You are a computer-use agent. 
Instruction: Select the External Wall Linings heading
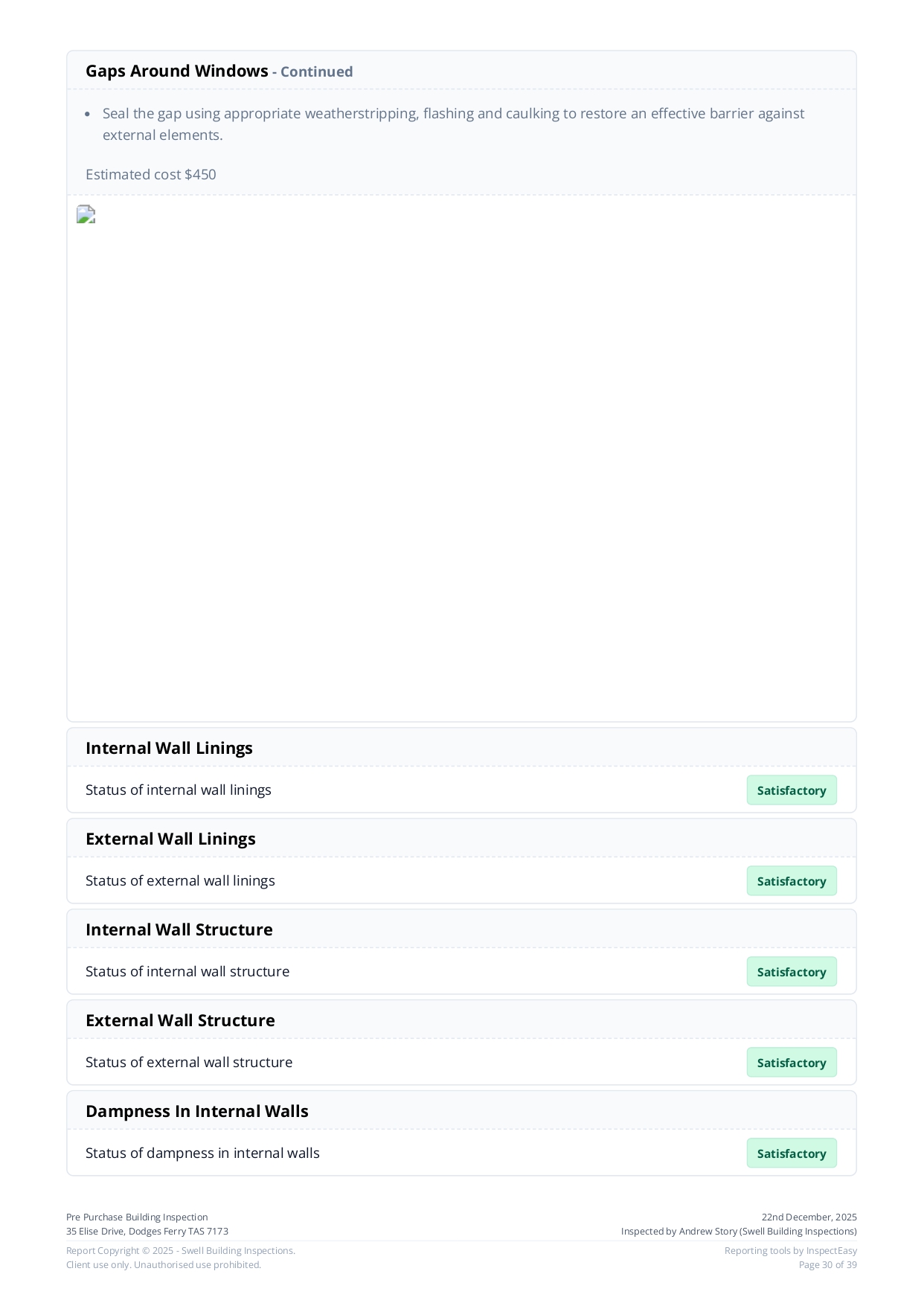170,839
